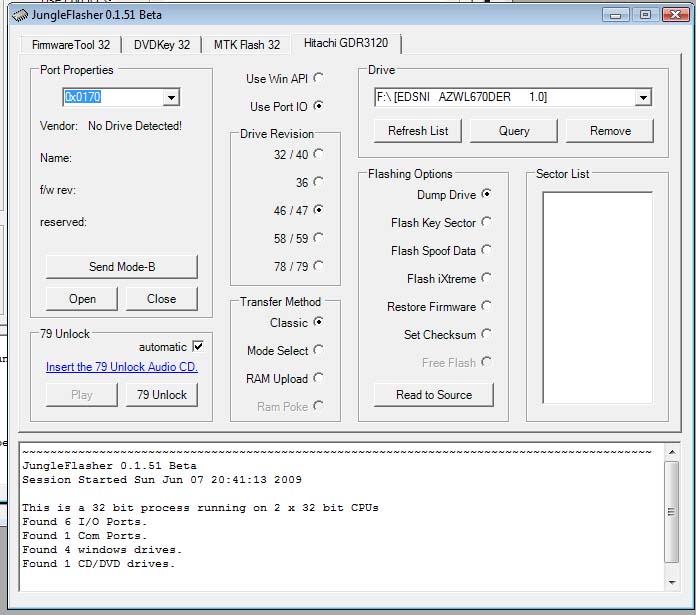This screenshot has height=615, width=696.
Task: Click the Read to Source button
Action: point(434,395)
